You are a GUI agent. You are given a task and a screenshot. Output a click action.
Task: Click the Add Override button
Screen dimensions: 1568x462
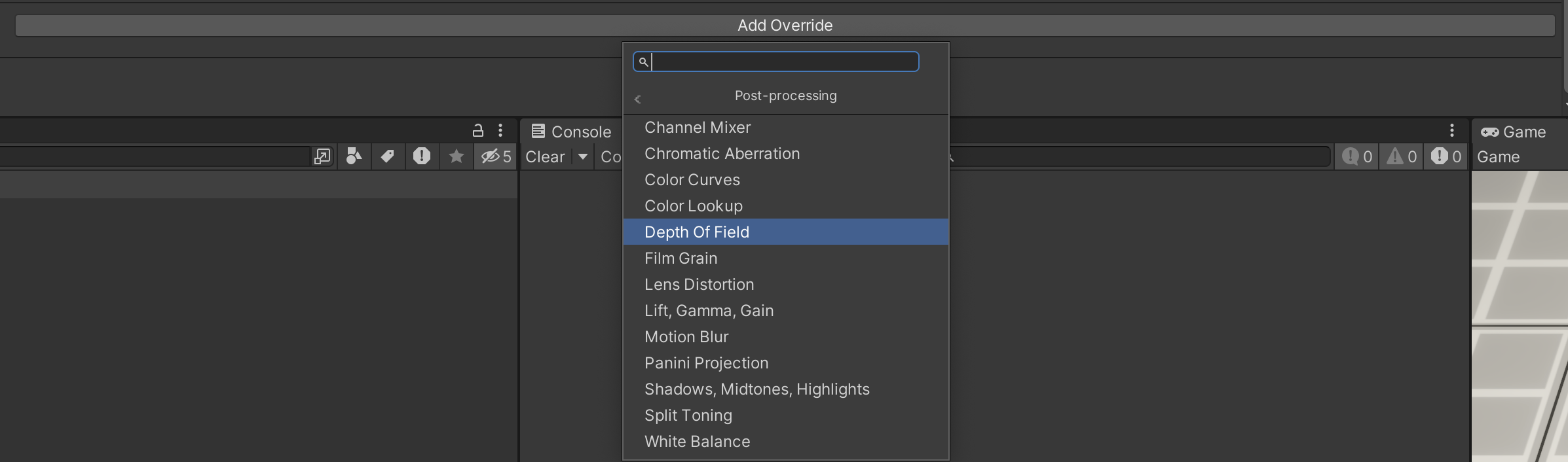785,26
